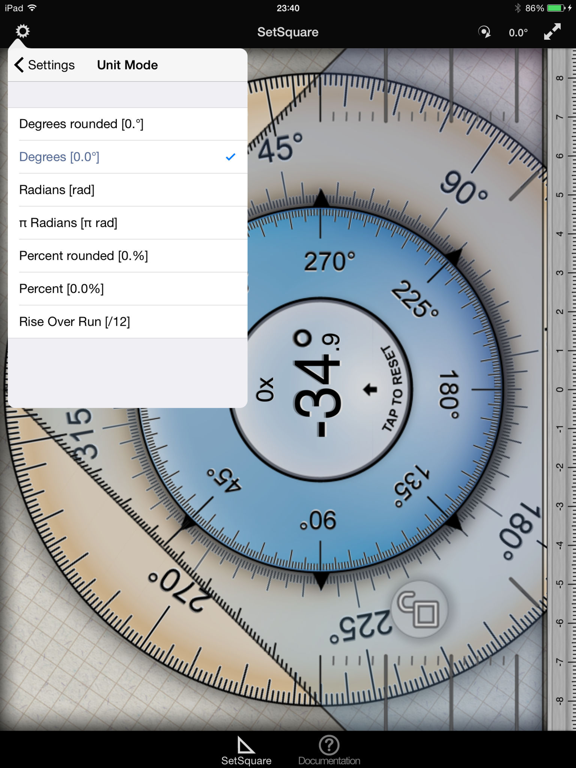Tap the rotation lock icon in header
Image resolution: width=576 pixels, height=768 pixels.
click(x=484, y=32)
